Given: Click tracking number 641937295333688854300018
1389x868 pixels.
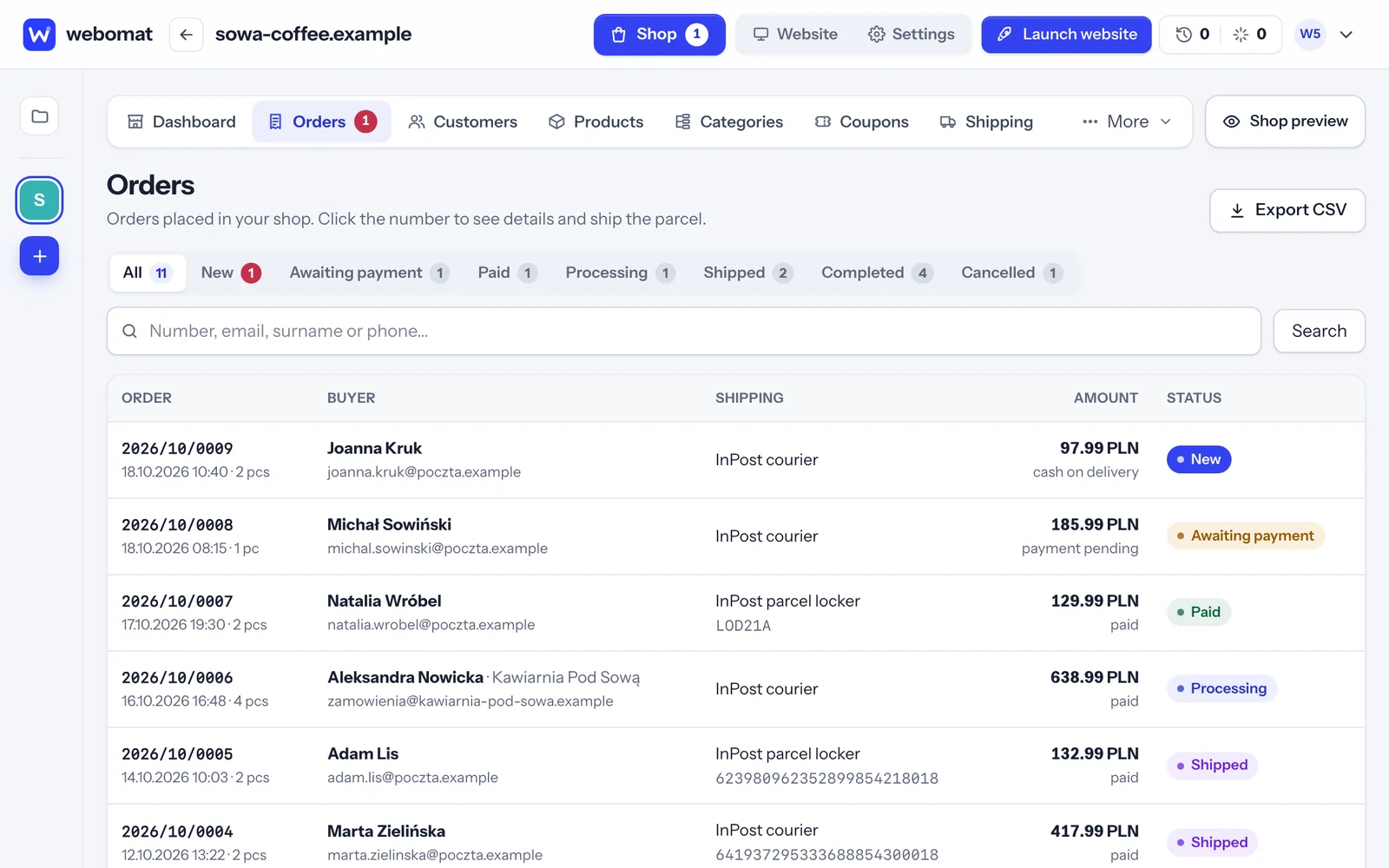Looking at the screenshot, I should 826,855.
